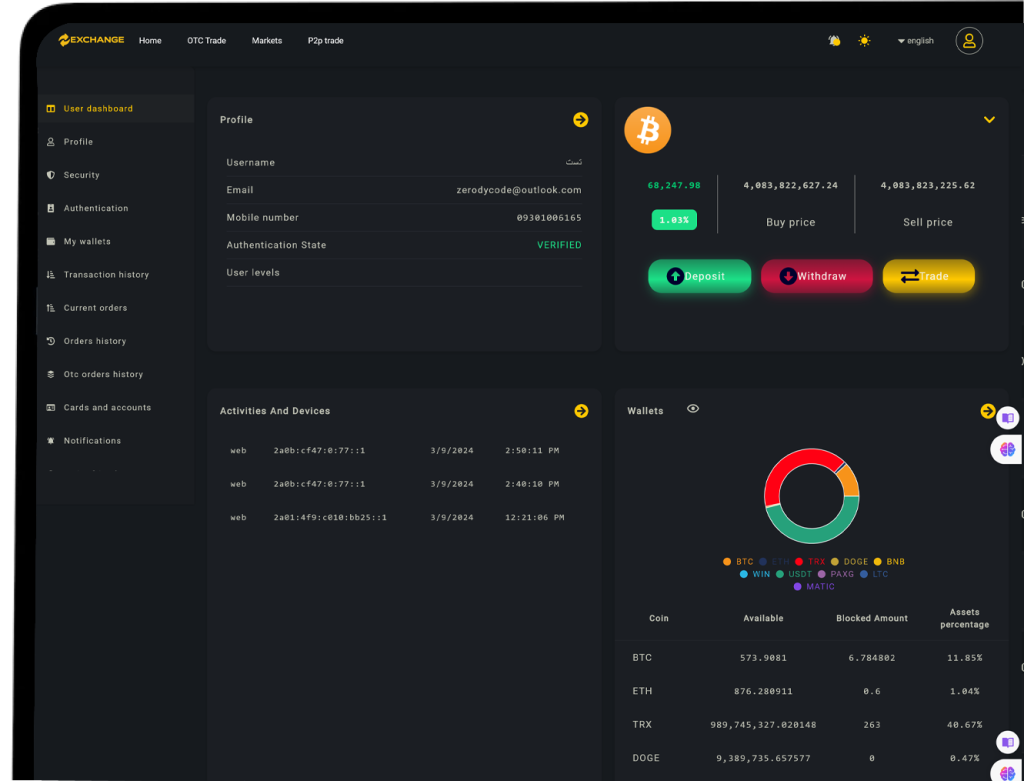Go to Markets in top navigation
1024x781 pixels.
tap(267, 41)
